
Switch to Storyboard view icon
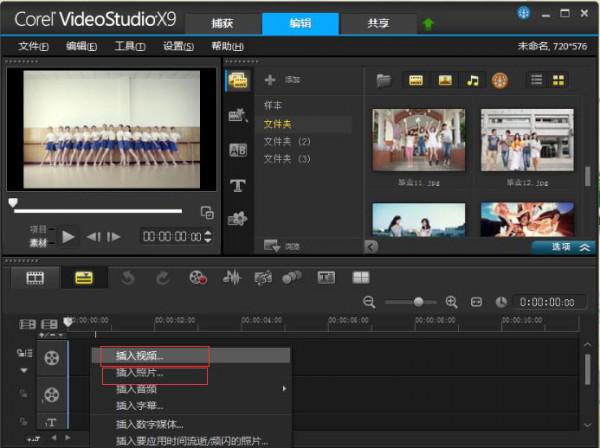(36, 277)
